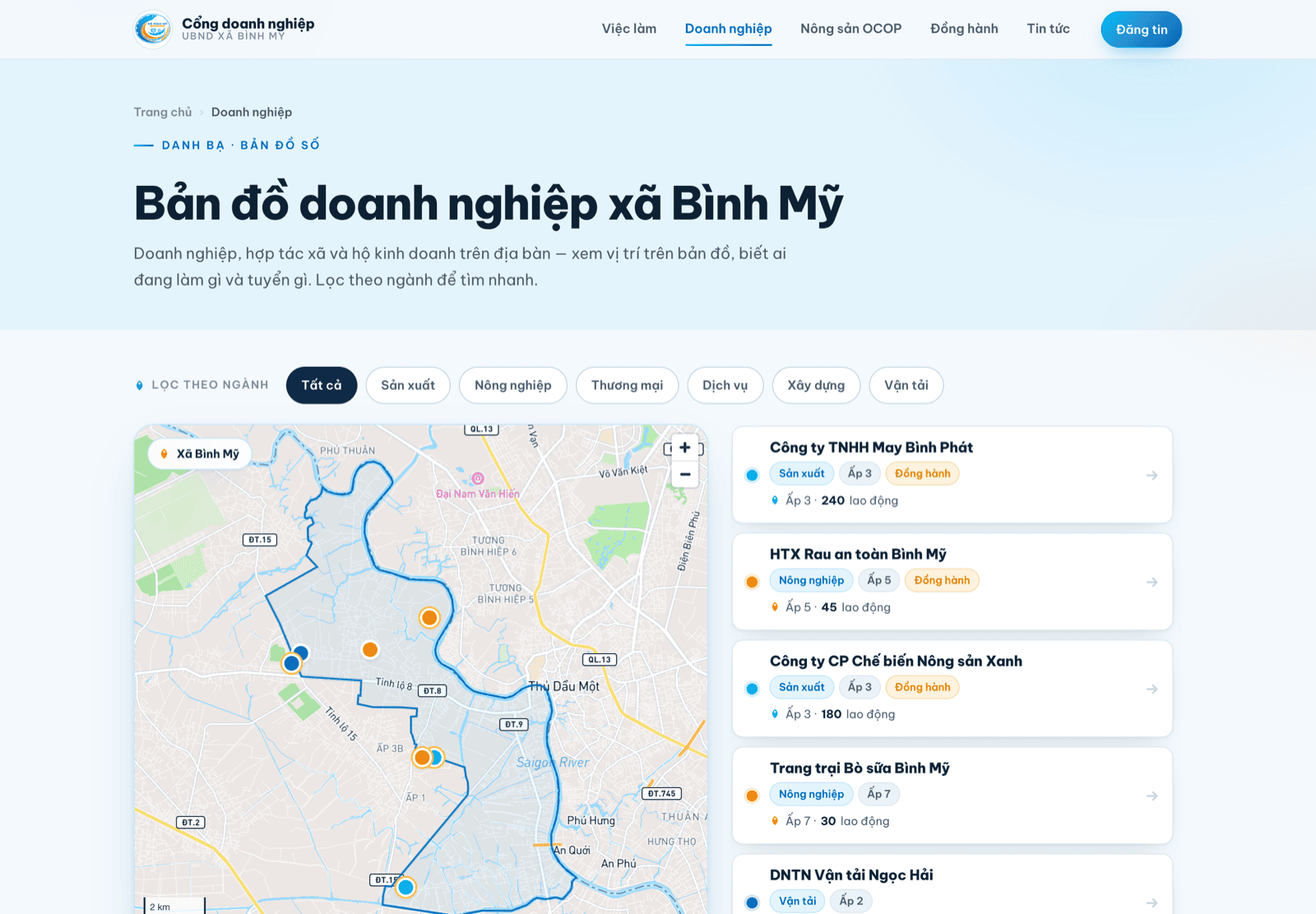
Task: Open the Doanh nghiệp nav item
Action: tap(728, 29)
